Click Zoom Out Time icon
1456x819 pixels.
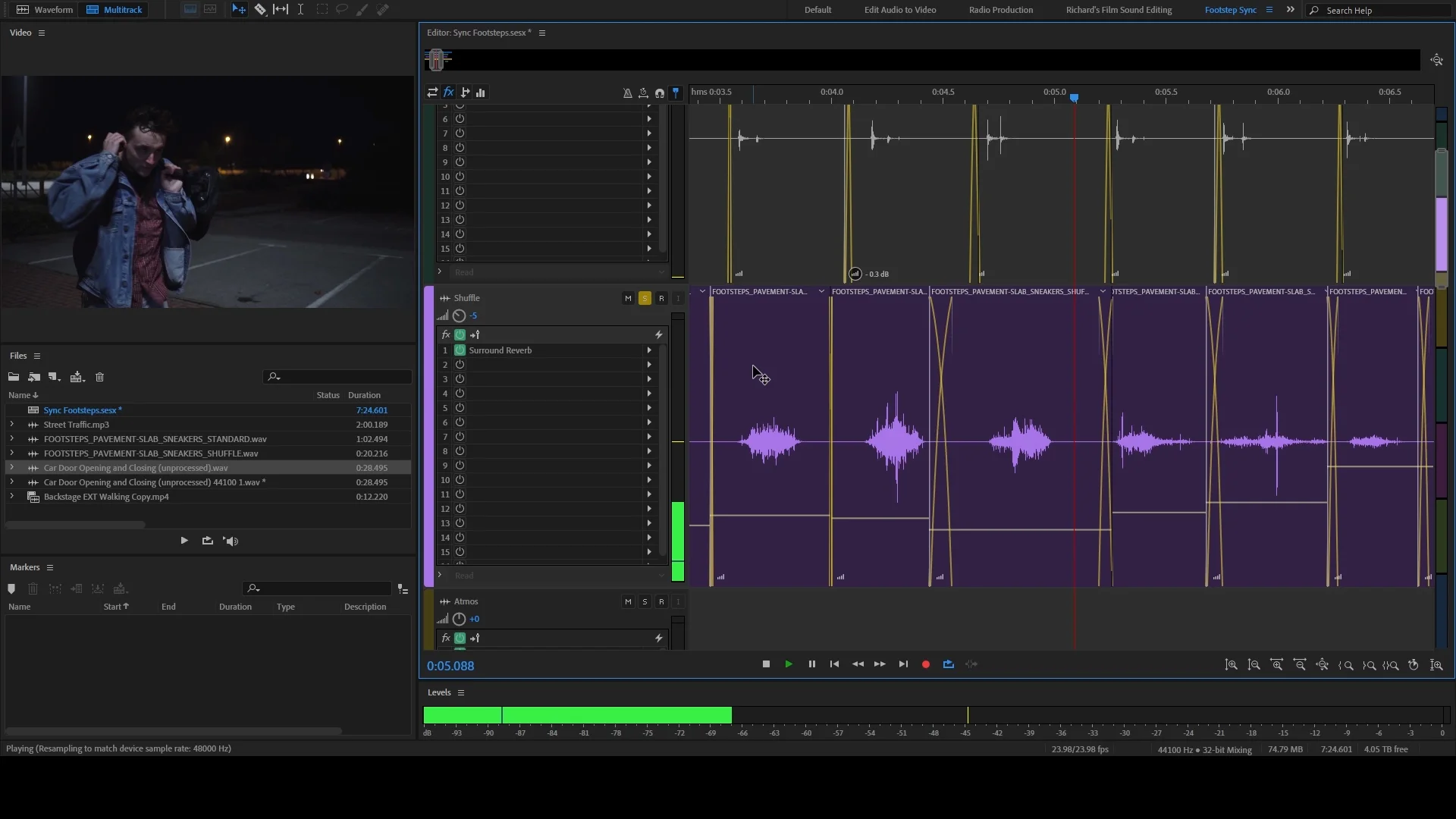[x=1299, y=665]
